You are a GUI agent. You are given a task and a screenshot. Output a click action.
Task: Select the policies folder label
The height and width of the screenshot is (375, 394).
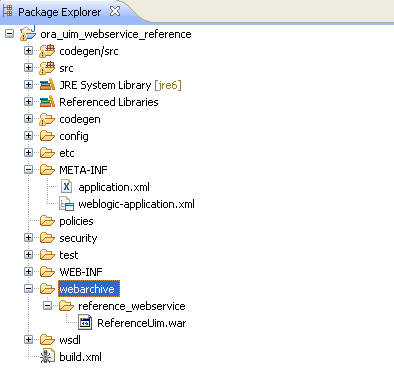tap(76, 221)
